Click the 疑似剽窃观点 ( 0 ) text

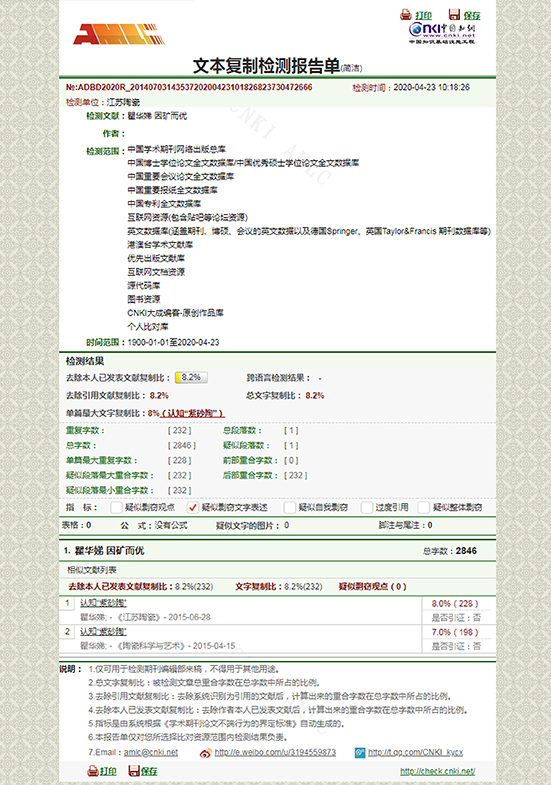[372, 586]
